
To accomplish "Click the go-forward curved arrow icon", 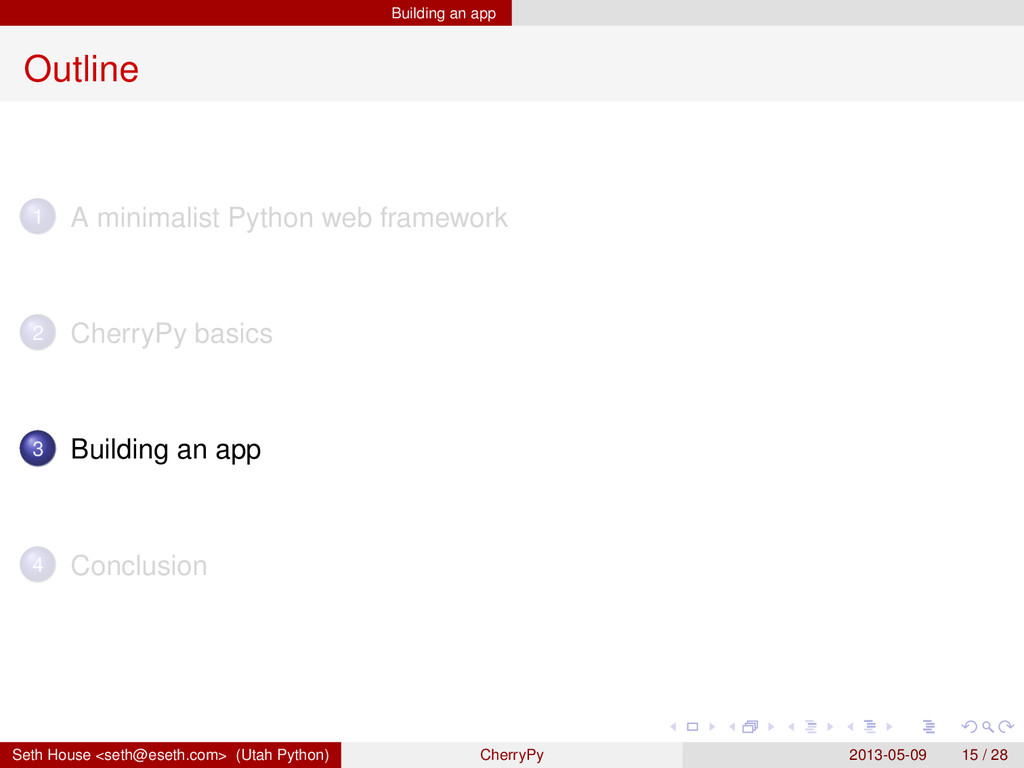I will tap(1006, 727).
